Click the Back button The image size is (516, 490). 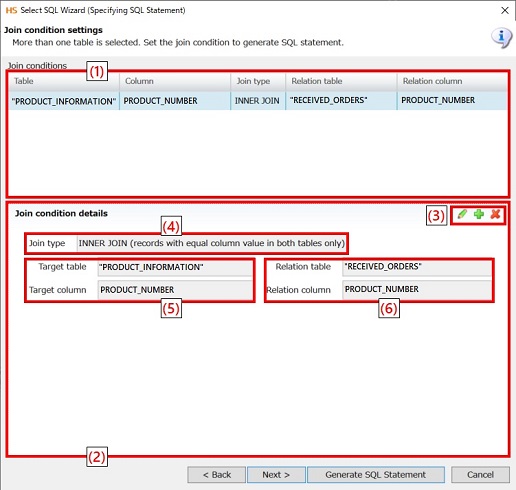[217, 474]
